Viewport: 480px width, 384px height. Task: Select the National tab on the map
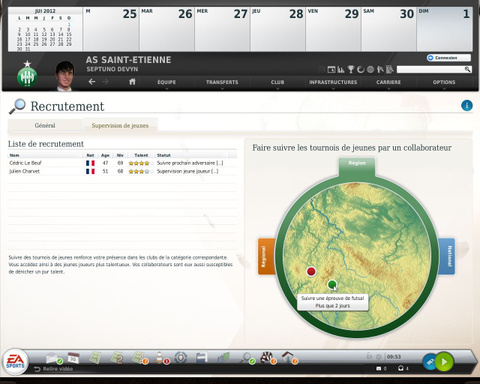tap(447, 256)
